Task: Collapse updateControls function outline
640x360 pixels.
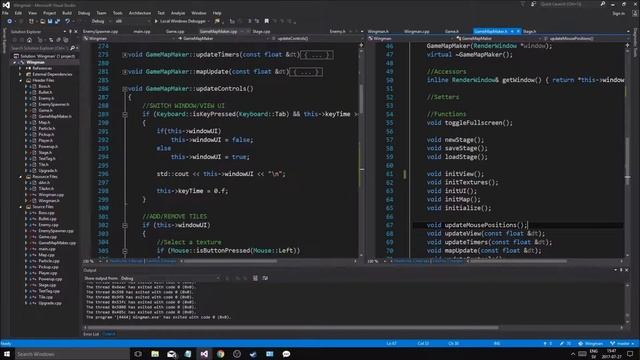Action: click(x=124, y=89)
